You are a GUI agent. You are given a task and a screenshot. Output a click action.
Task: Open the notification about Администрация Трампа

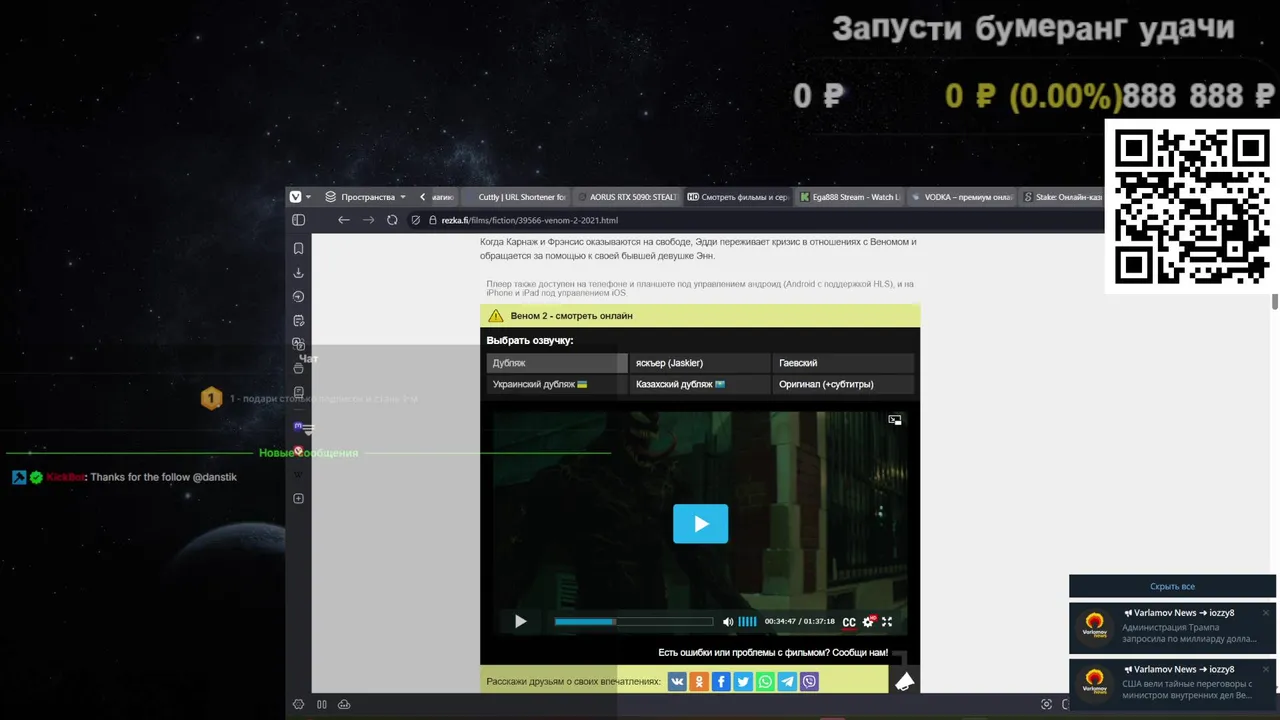pyautogui.click(x=1172, y=627)
